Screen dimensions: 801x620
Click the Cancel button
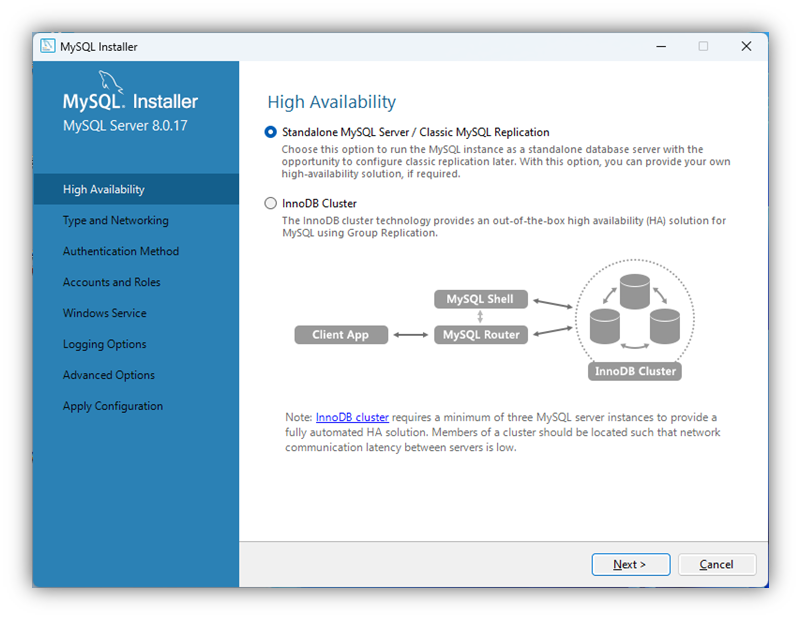[x=717, y=564]
